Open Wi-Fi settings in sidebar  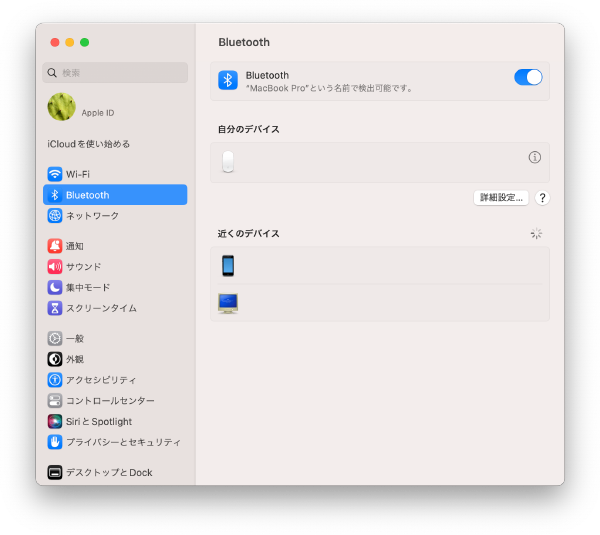(x=115, y=174)
